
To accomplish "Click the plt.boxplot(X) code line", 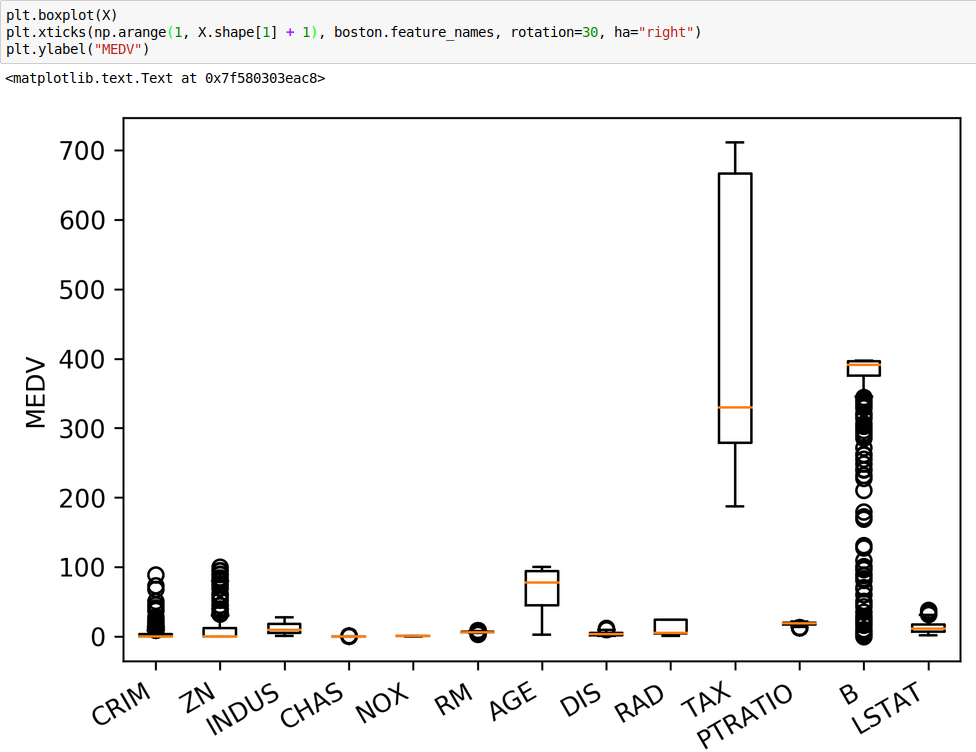I will pos(62,16).
